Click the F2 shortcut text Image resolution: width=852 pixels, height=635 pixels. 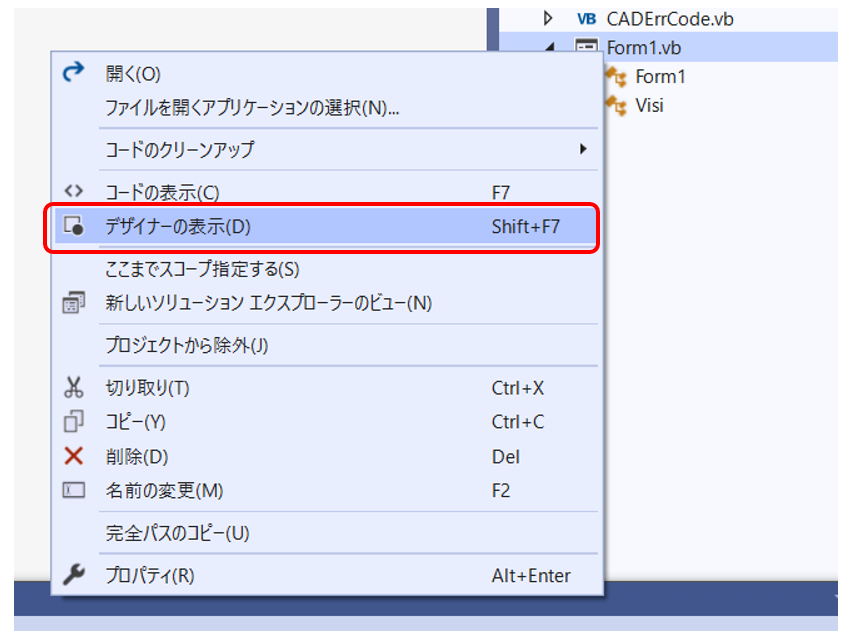(x=500, y=491)
